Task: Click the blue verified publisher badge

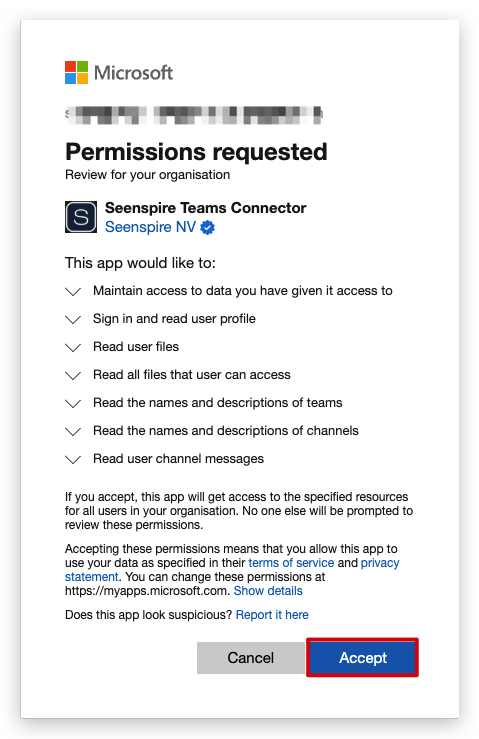Action: pos(207,228)
